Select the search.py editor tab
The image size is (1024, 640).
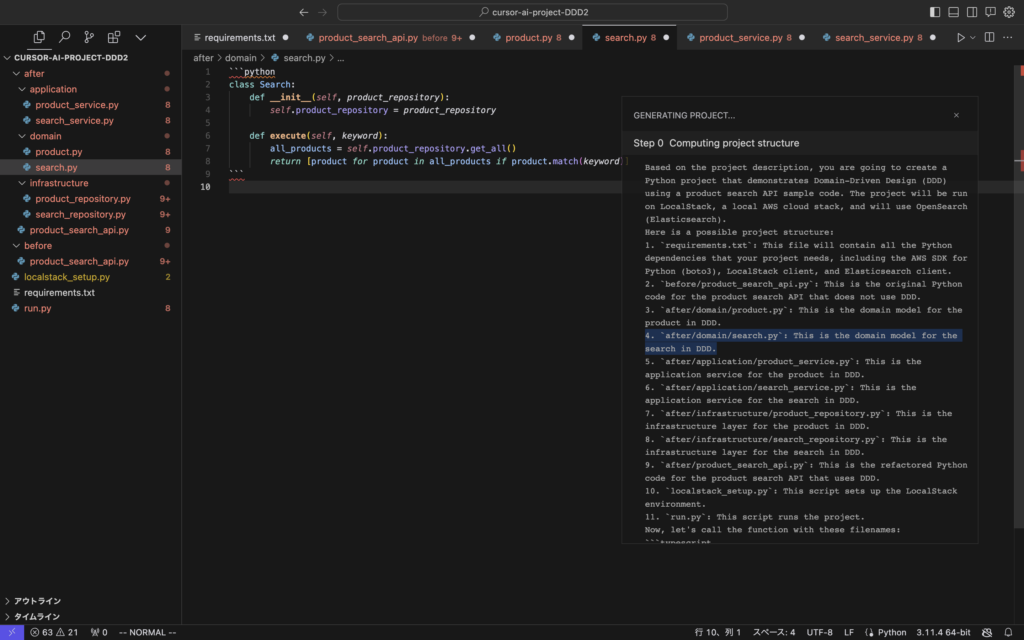(630, 37)
